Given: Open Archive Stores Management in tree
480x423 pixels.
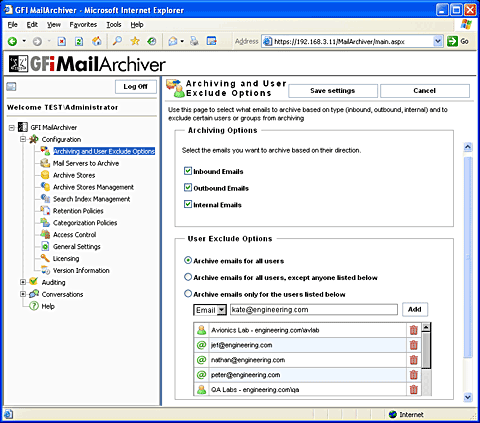Looking at the screenshot, I should (x=93, y=187).
